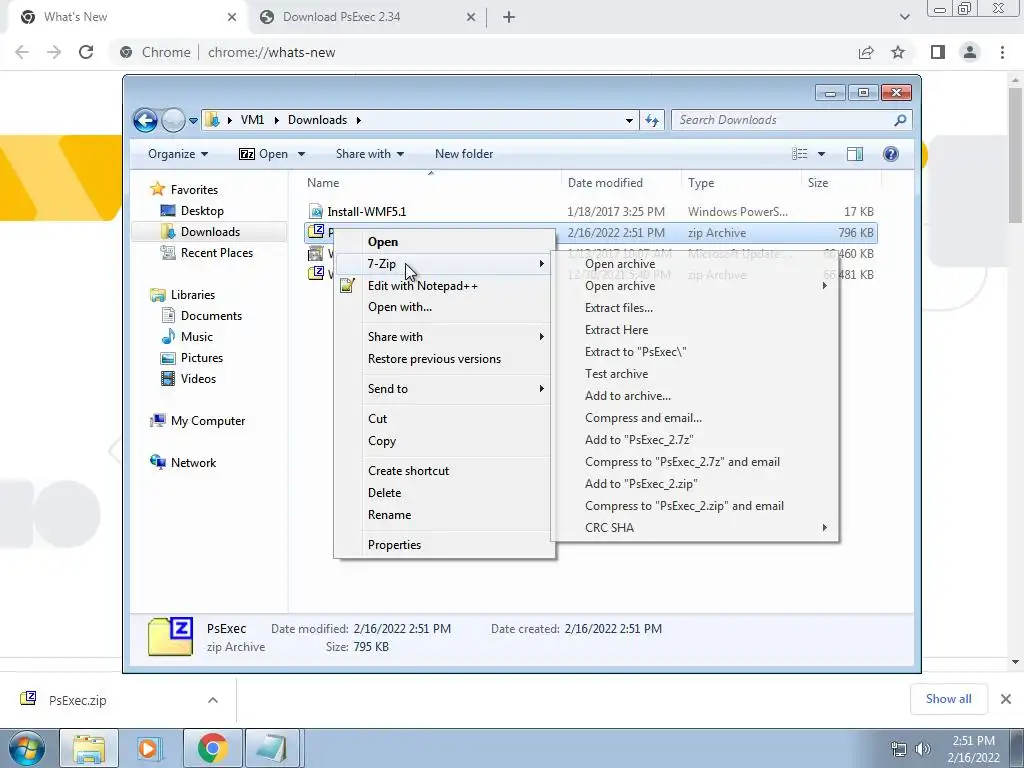Choose Delete in the context menu
Image resolution: width=1024 pixels, height=768 pixels.
[385, 493]
